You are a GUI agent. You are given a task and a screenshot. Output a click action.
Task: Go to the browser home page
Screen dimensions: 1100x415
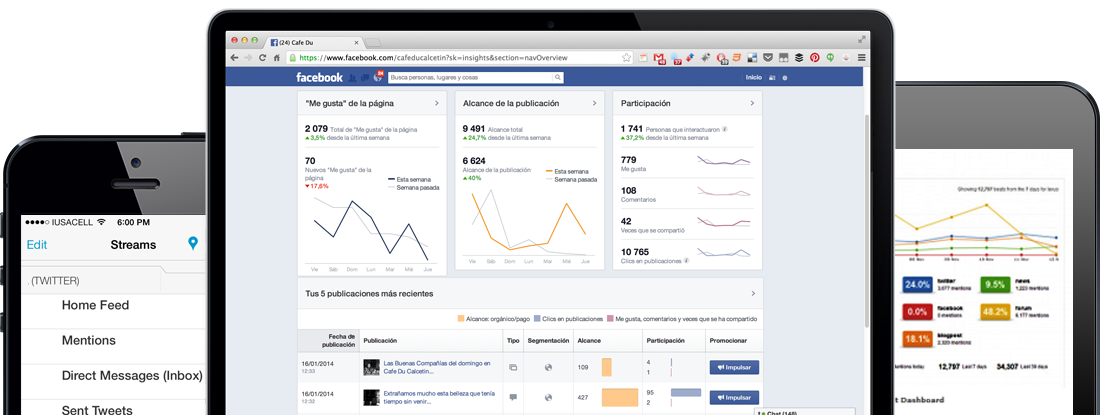click(x=277, y=58)
